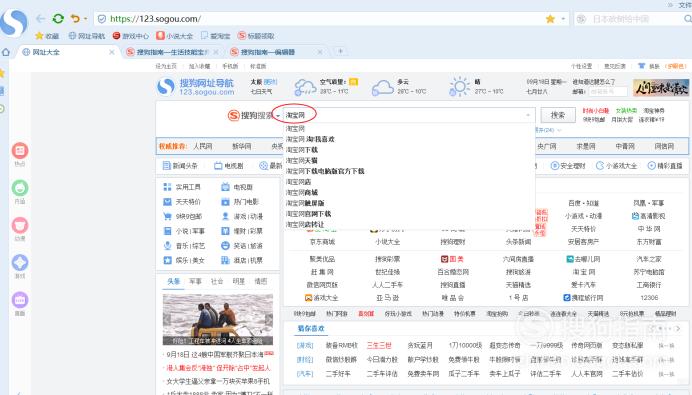Open the 网址导航 bookmark
The height and width of the screenshot is (395, 692).
coord(87,36)
